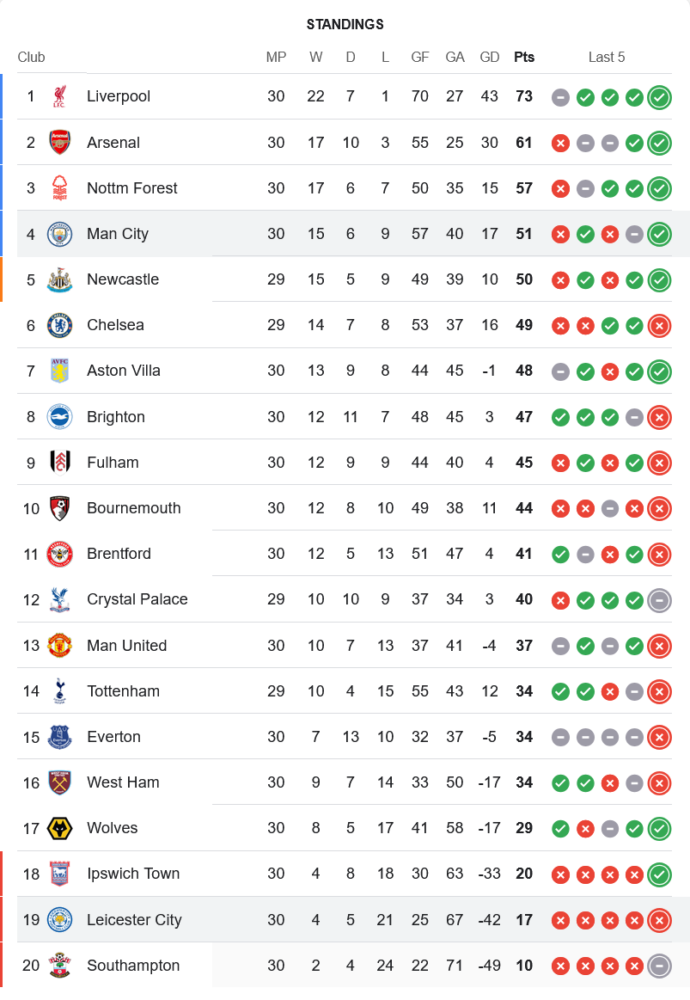Click Liverpool's most recent win indicator
The image size is (690, 1000).
coord(659,97)
